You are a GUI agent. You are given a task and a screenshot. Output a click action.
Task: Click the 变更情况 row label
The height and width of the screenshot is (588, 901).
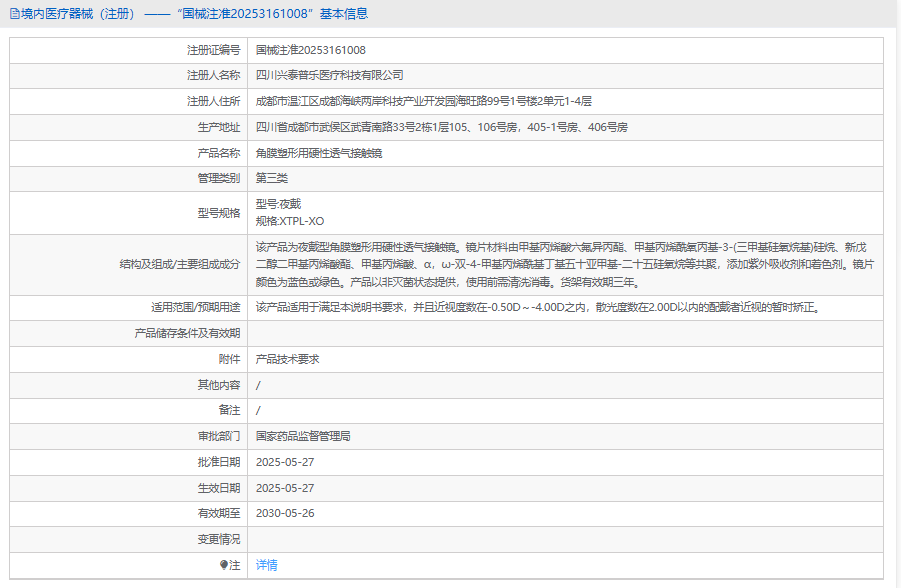pos(219,539)
